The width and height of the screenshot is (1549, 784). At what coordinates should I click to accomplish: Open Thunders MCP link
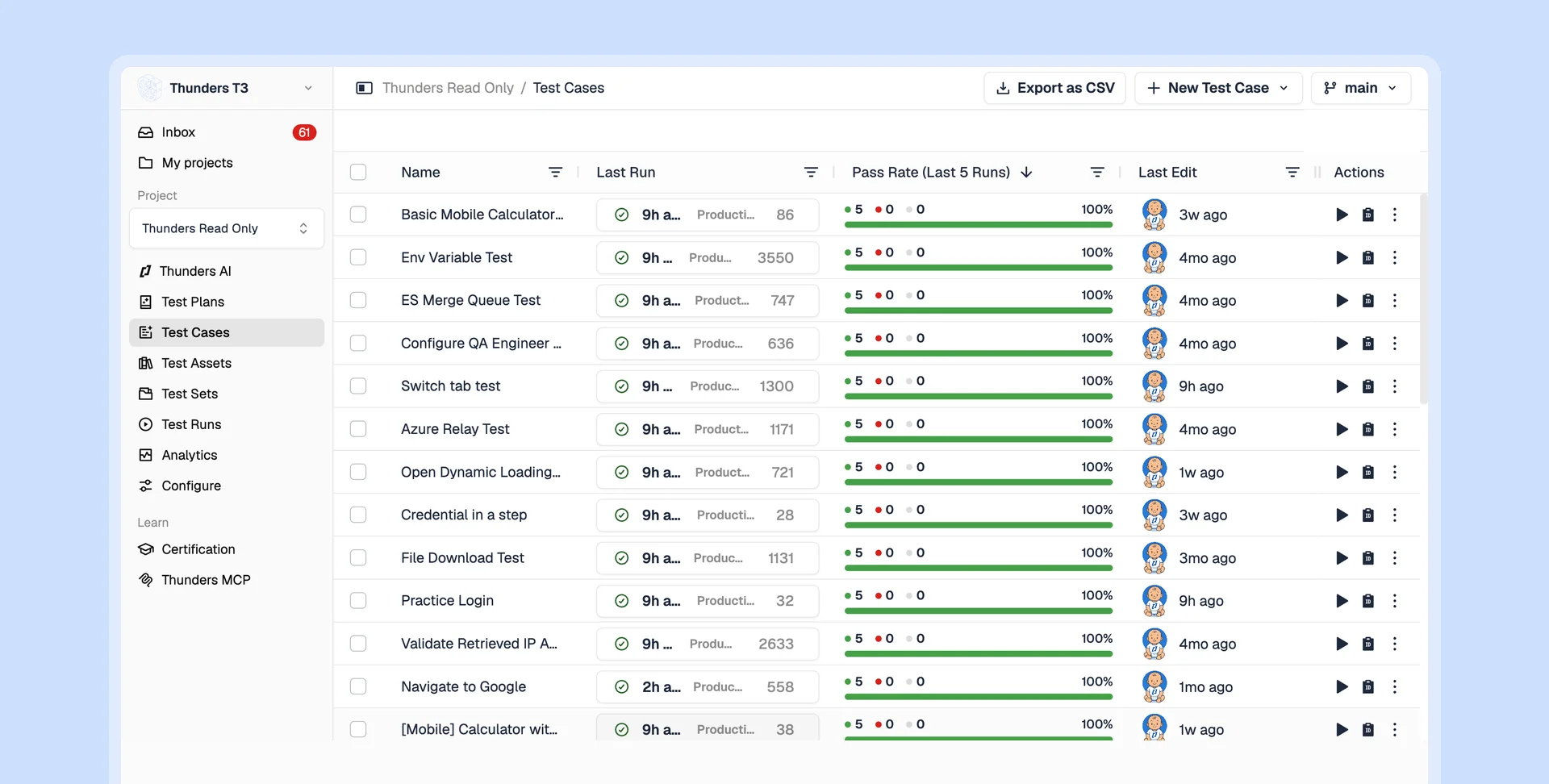(x=226, y=580)
